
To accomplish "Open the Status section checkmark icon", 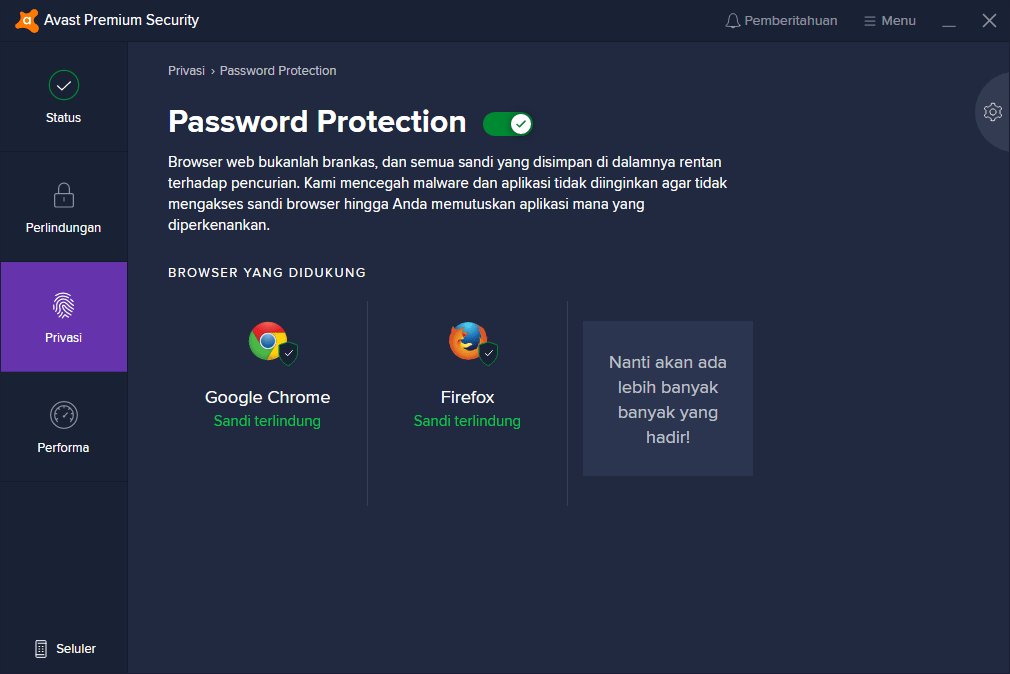I will [x=64, y=86].
